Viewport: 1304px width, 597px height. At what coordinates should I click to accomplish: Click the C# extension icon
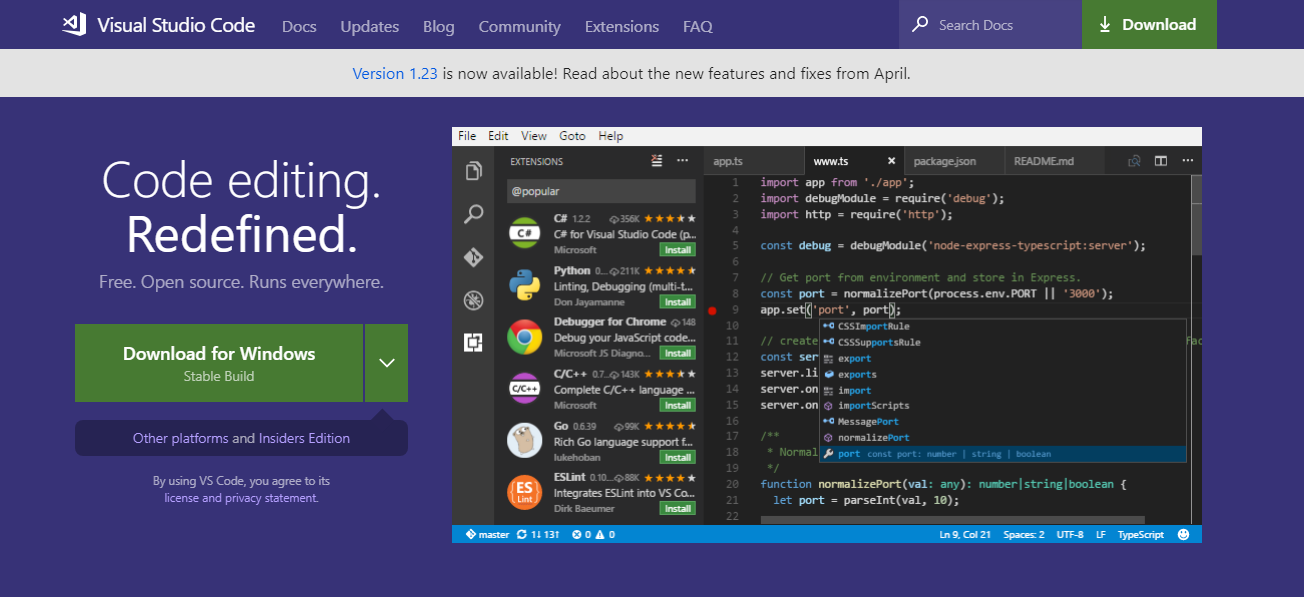pos(525,233)
